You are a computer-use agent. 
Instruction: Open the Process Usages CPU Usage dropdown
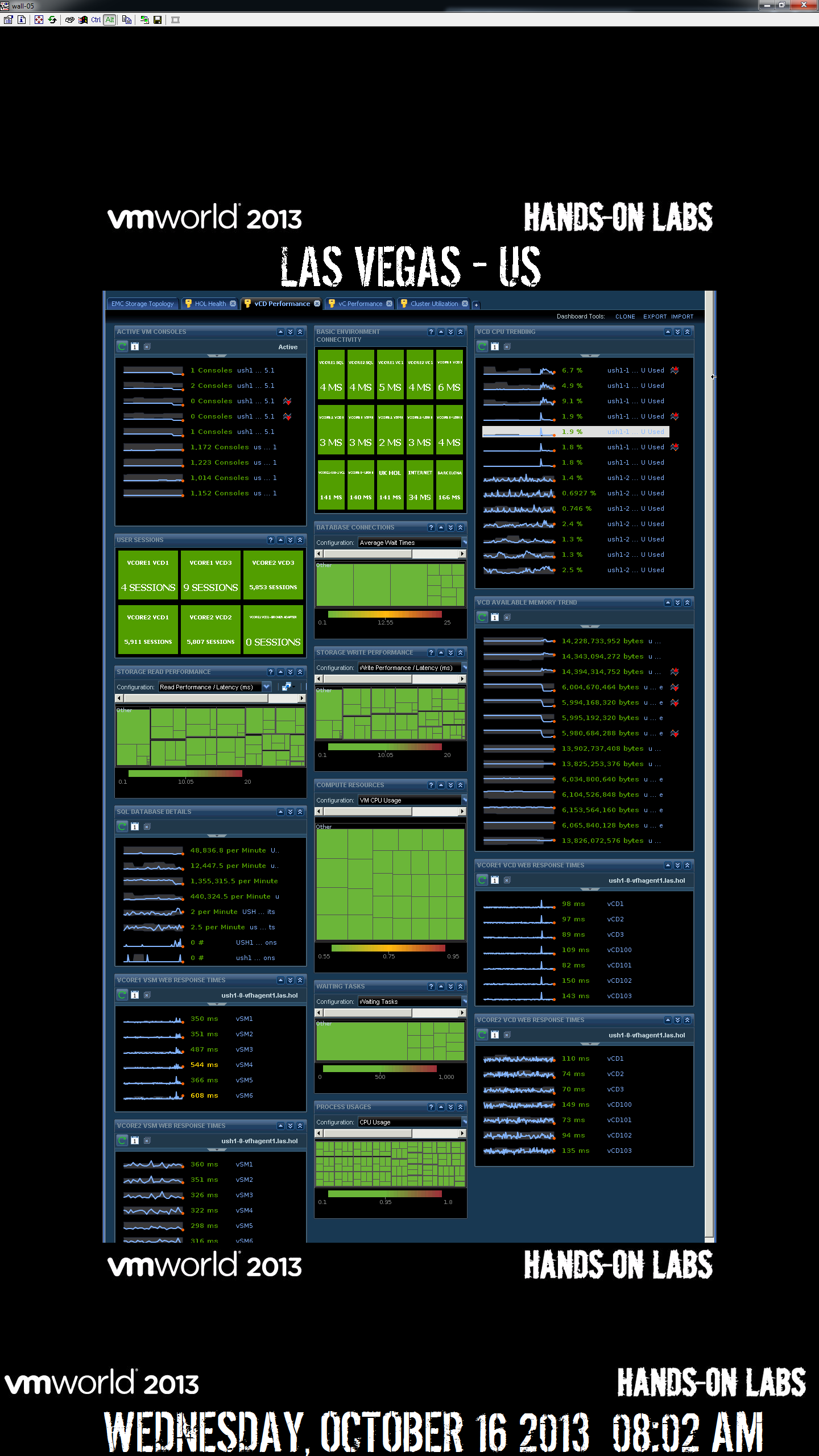point(464,1122)
